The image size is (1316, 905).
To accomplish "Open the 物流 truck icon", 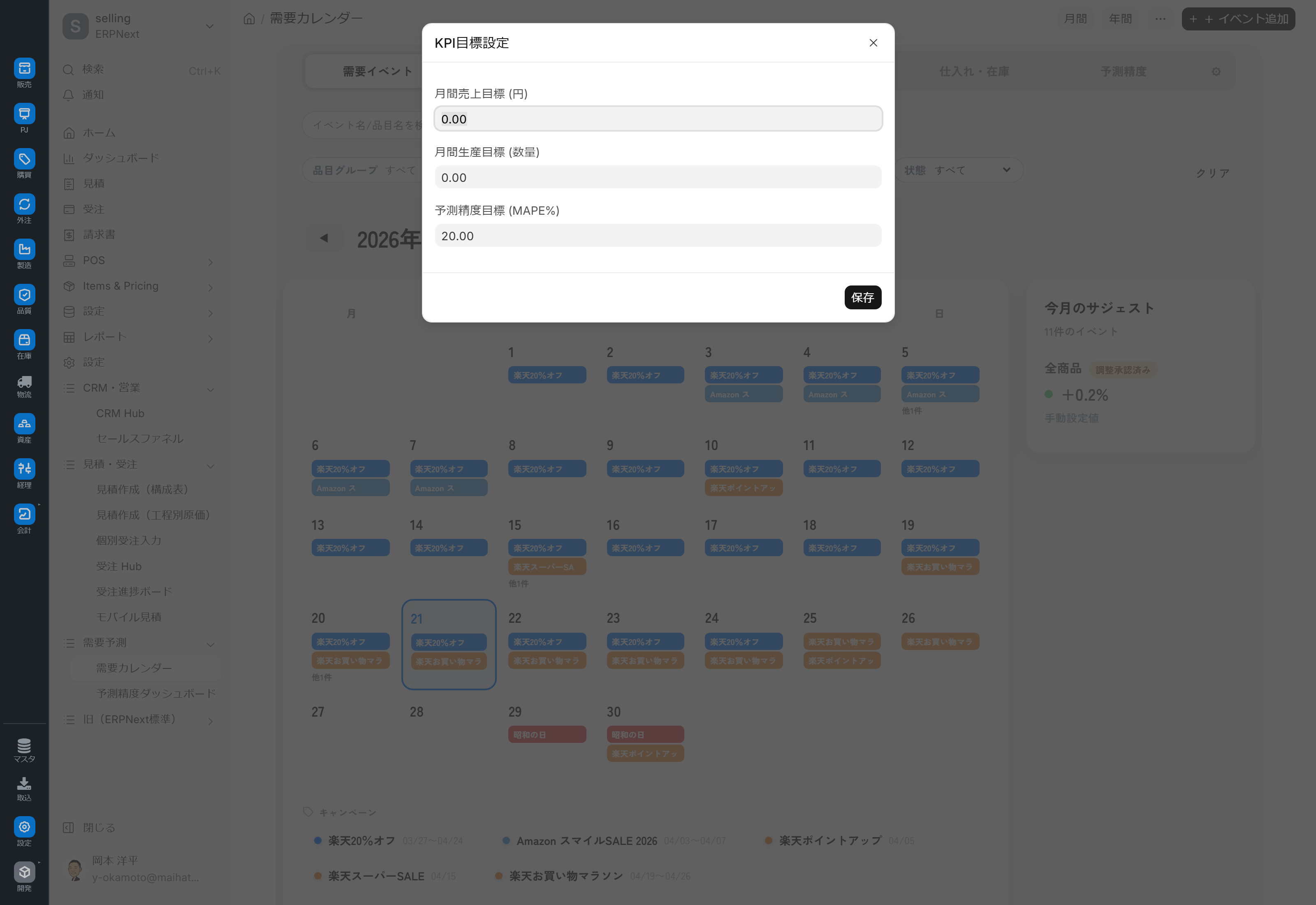I will (24, 382).
